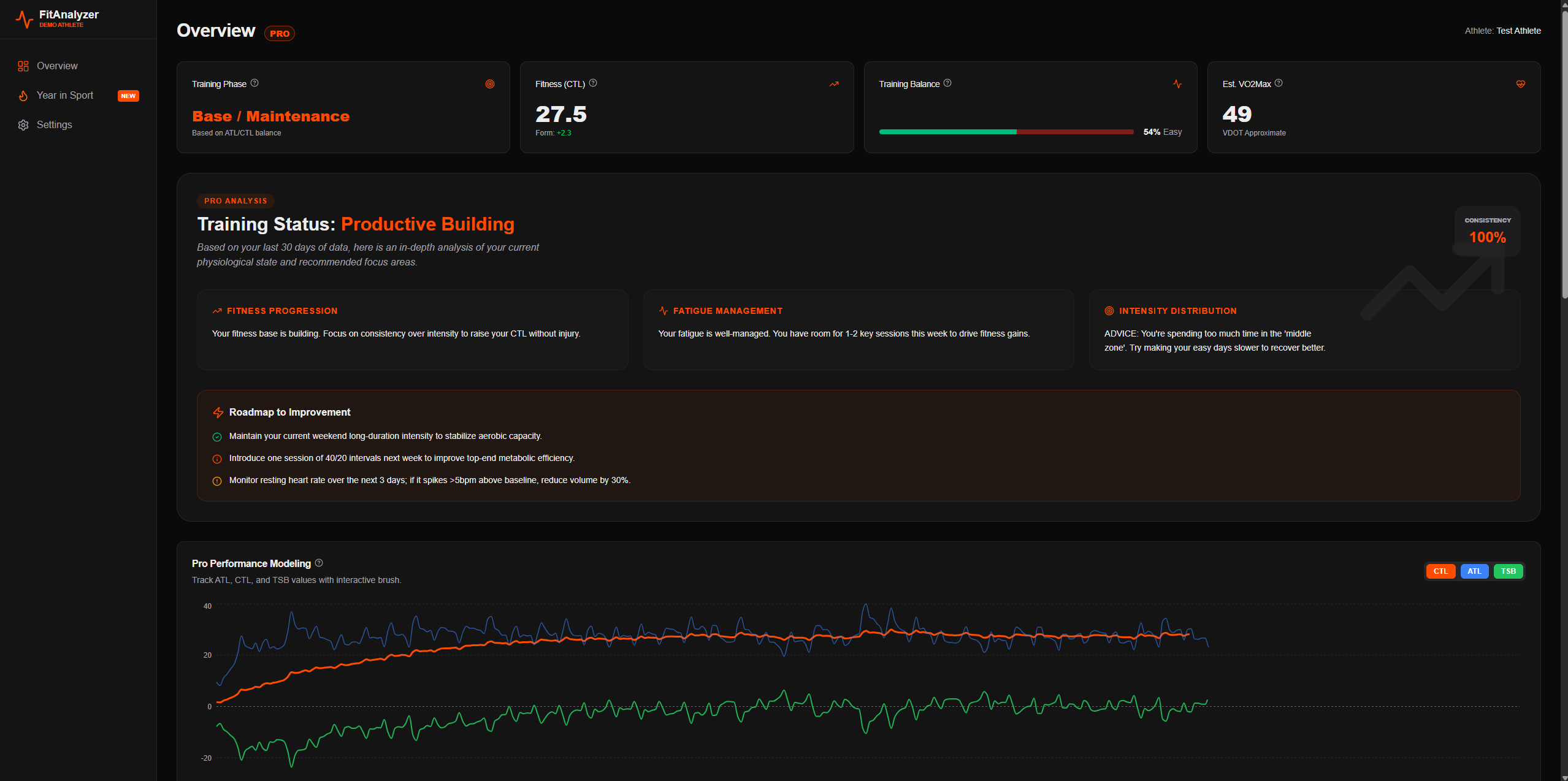Image resolution: width=1568 pixels, height=781 pixels.
Task: Click the FitAnalyzer pulse logo icon
Action: pos(24,19)
